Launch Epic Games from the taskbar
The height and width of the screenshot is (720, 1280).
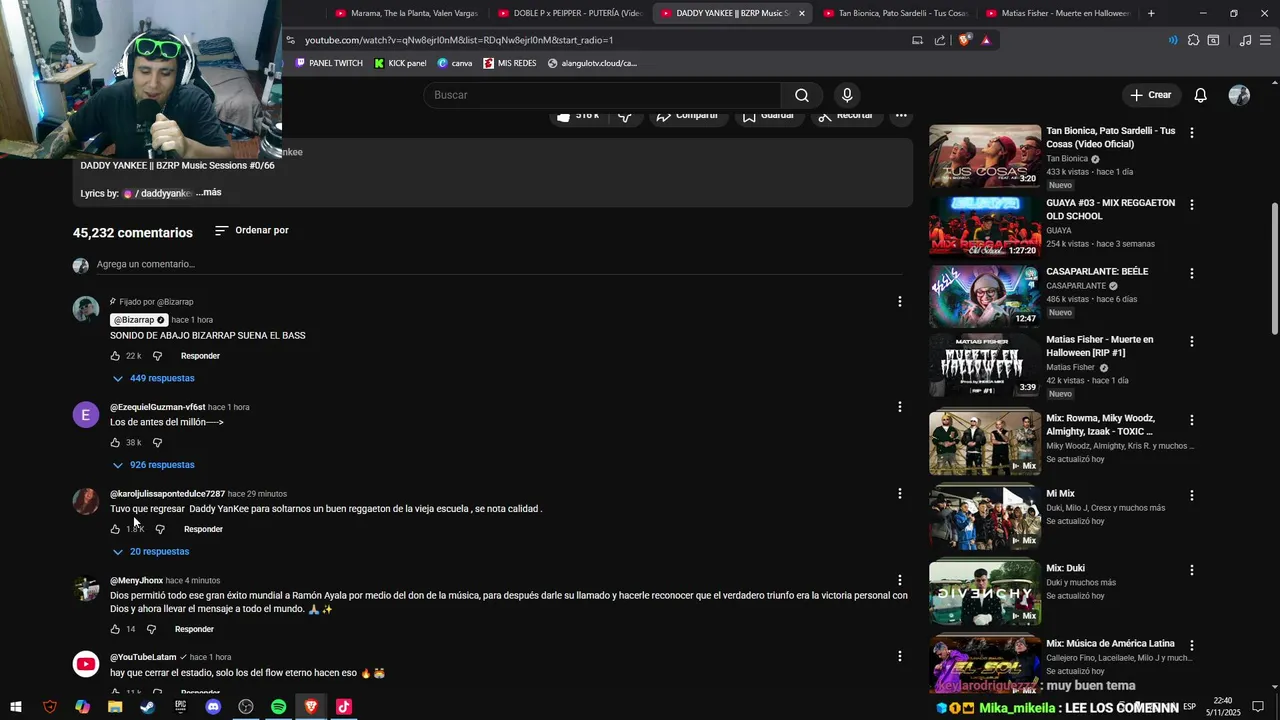pyautogui.click(x=180, y=707)
